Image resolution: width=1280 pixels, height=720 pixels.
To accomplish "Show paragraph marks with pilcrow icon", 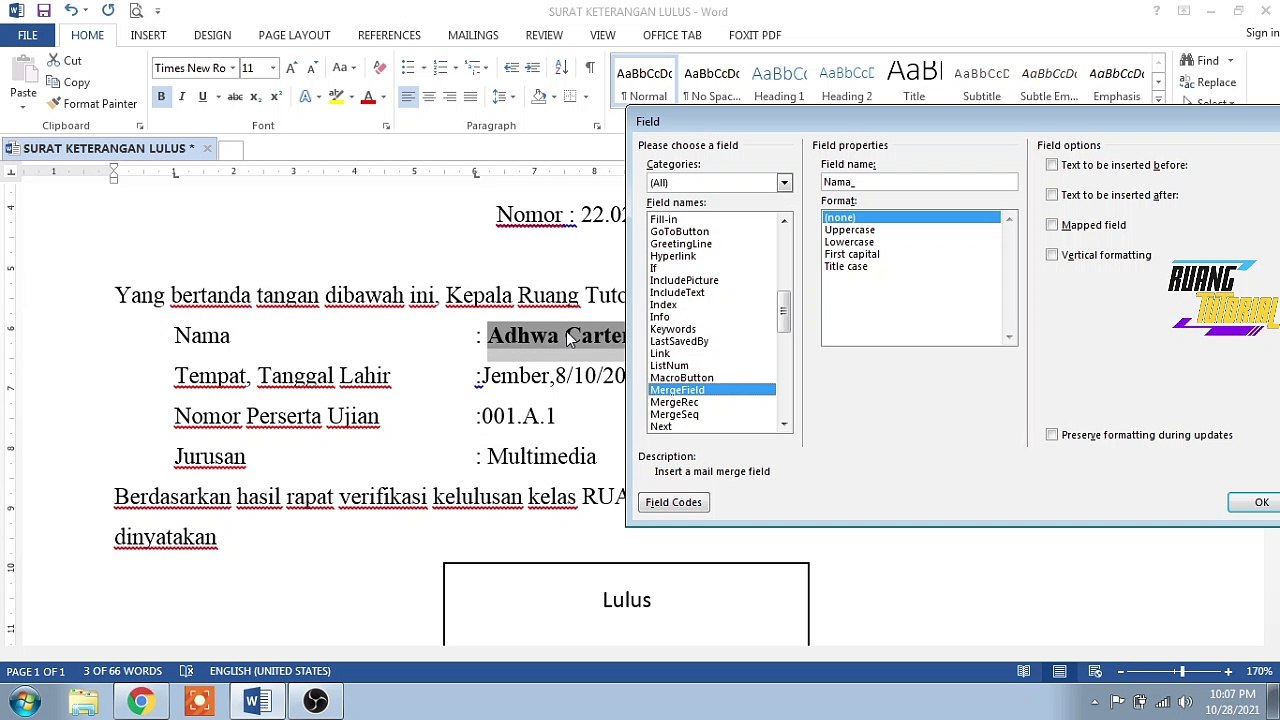I will (x=589, y=68).
